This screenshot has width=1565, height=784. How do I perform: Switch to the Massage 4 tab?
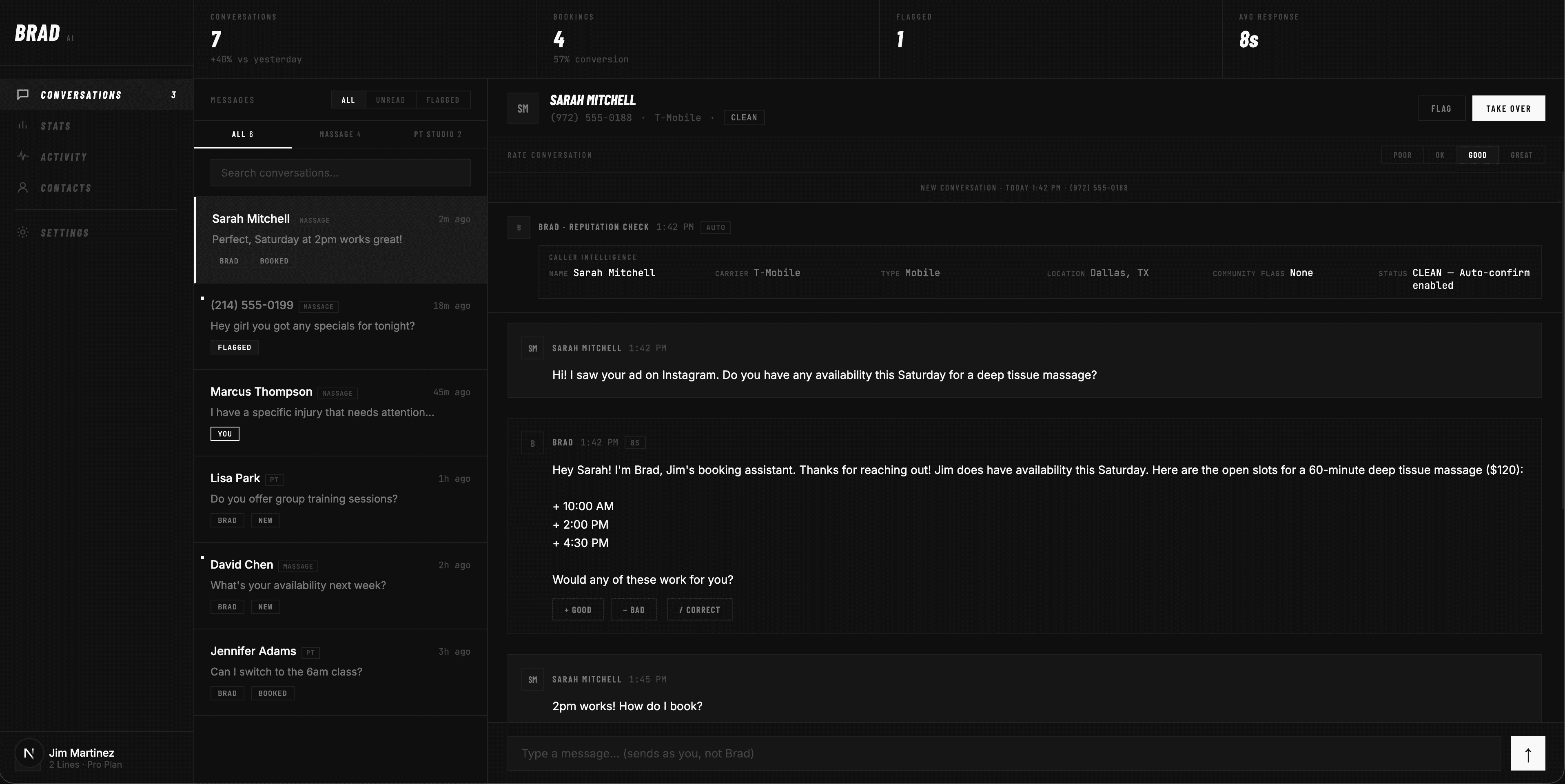(340, 134)
